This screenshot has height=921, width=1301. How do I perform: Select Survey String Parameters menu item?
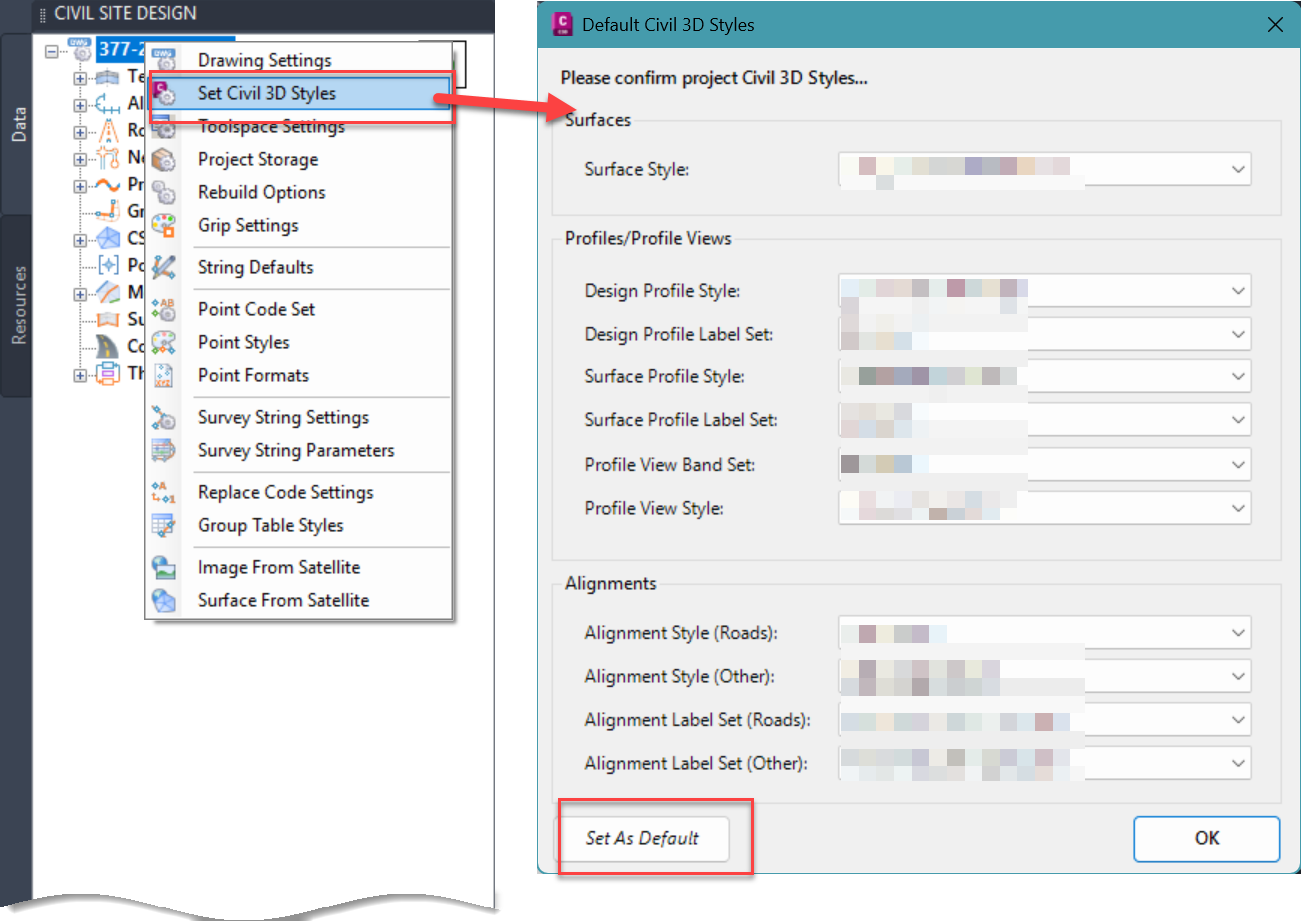point(300,450)
